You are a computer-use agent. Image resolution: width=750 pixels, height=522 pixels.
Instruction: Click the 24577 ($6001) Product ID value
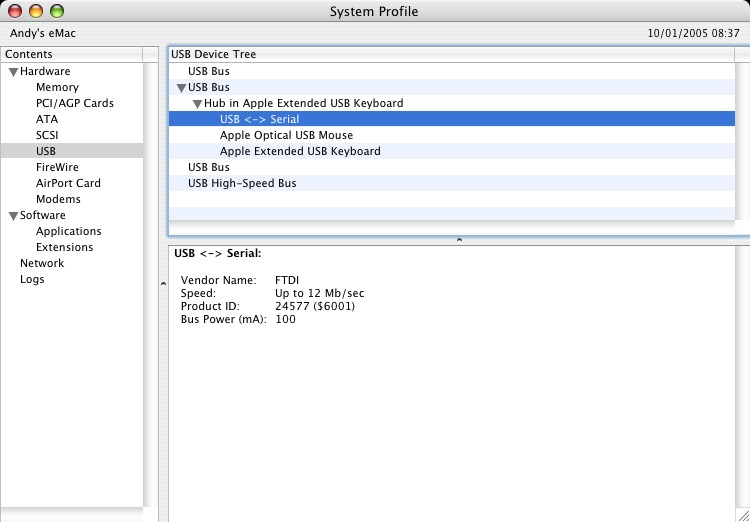tap(315, 306)
